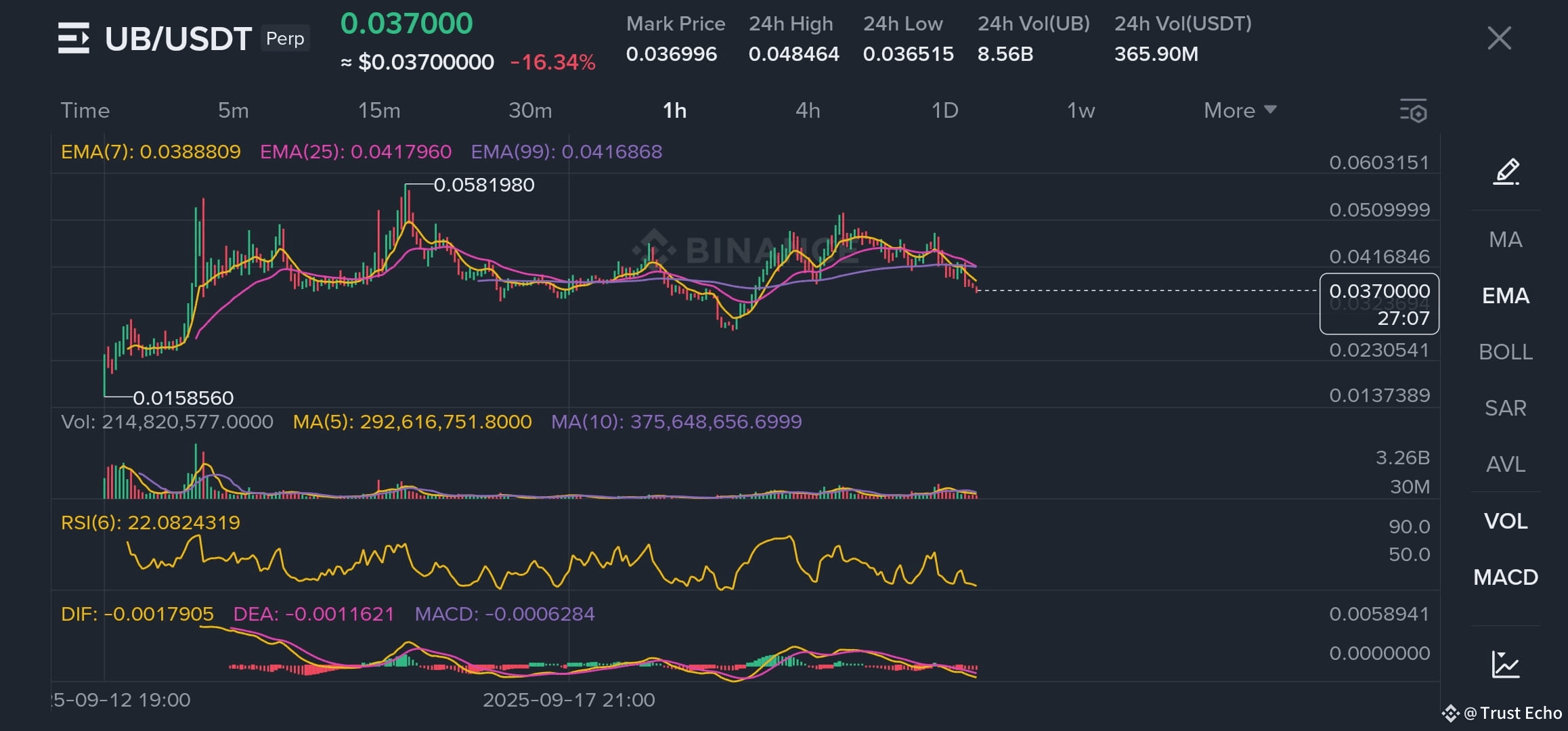The width and height of the screenshot is (1568, 731).
Task: Click the 24h Vol(USDT) value 365.90M
Action: (x=1156, y=54)
